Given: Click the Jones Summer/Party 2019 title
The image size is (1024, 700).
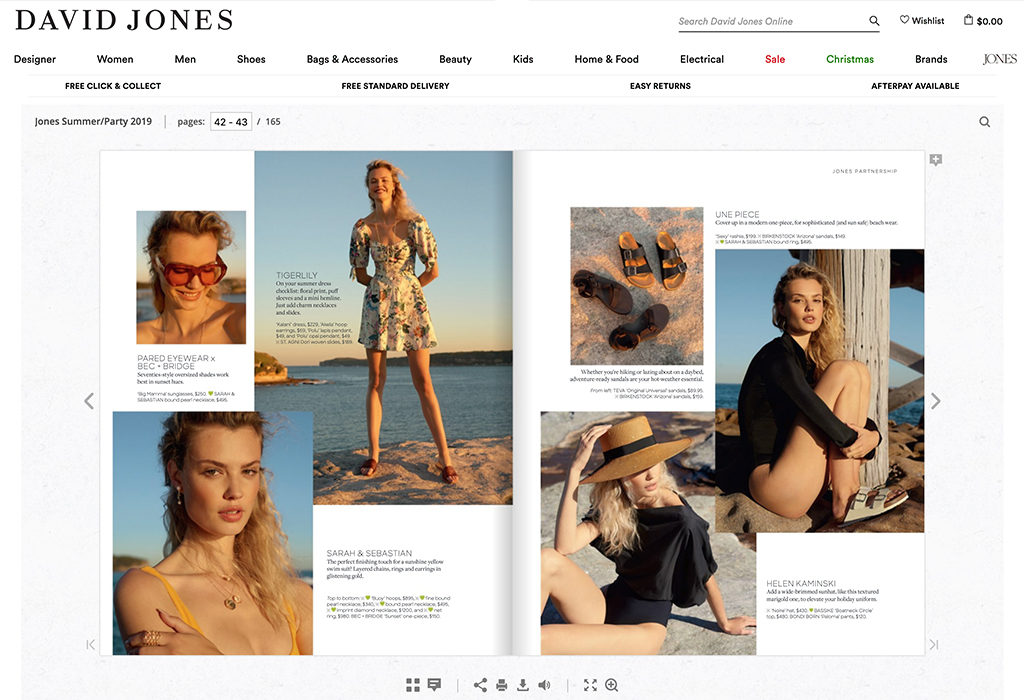Looking at the screenshot, I should coord(93,121).
